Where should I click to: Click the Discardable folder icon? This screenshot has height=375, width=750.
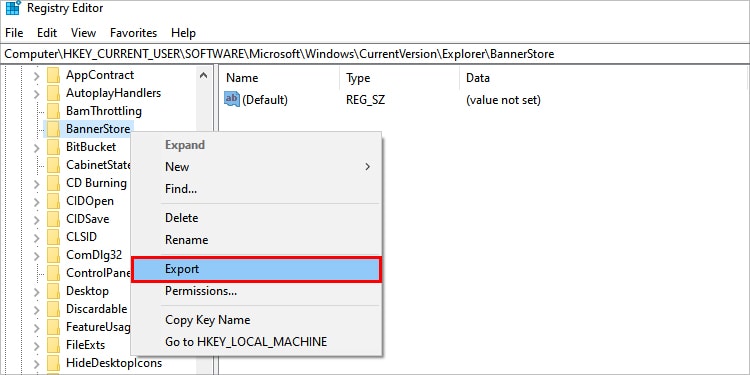53,309
